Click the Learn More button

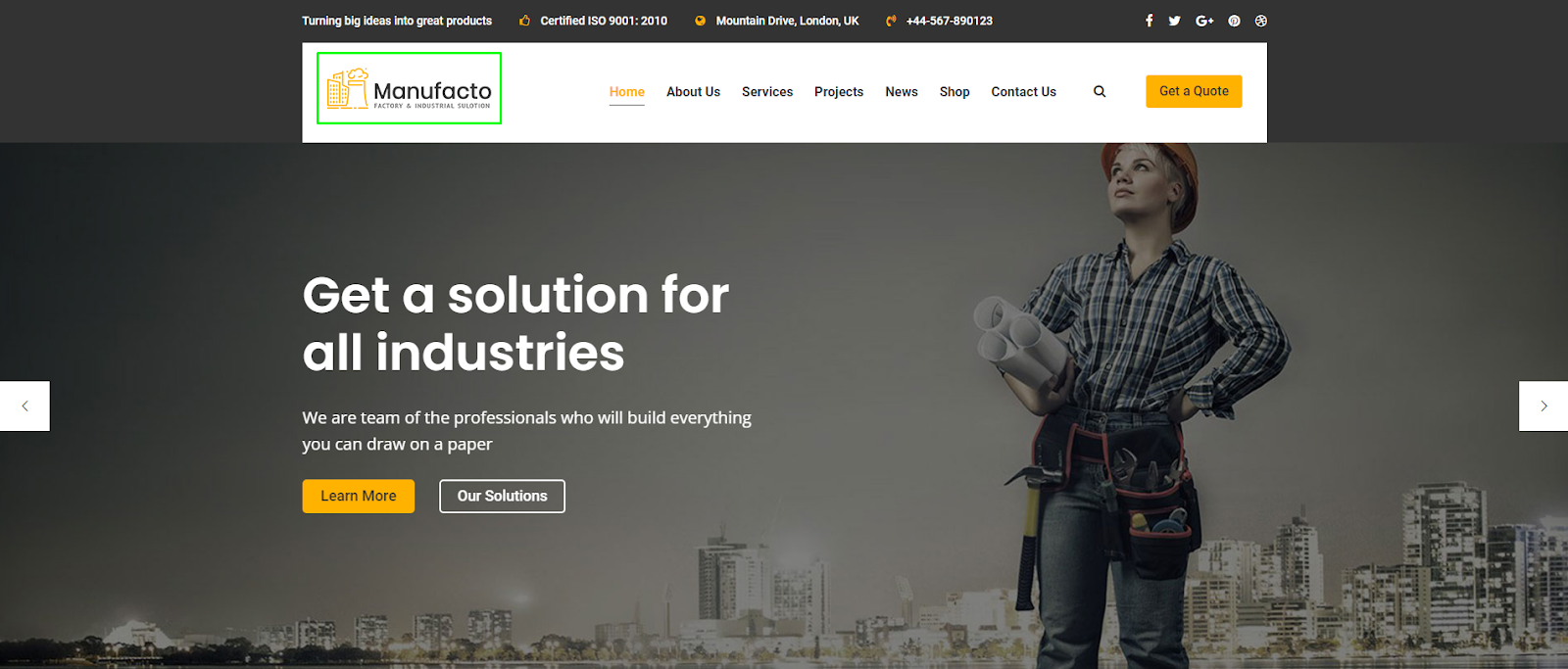359,496
